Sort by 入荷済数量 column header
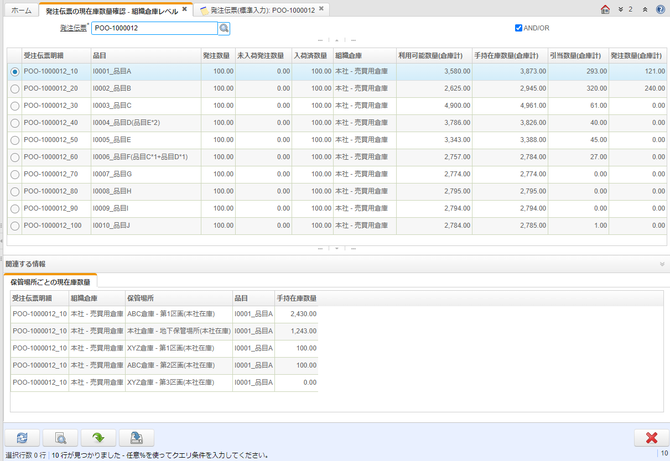 tap(313, 56)
